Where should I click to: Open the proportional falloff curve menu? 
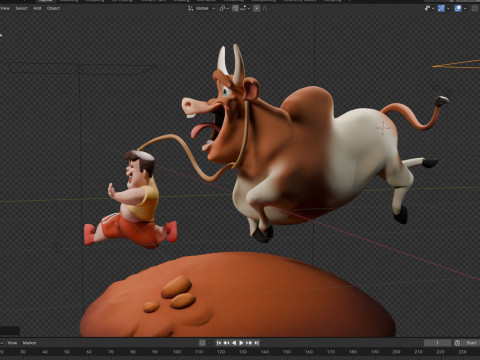(265, 8)
